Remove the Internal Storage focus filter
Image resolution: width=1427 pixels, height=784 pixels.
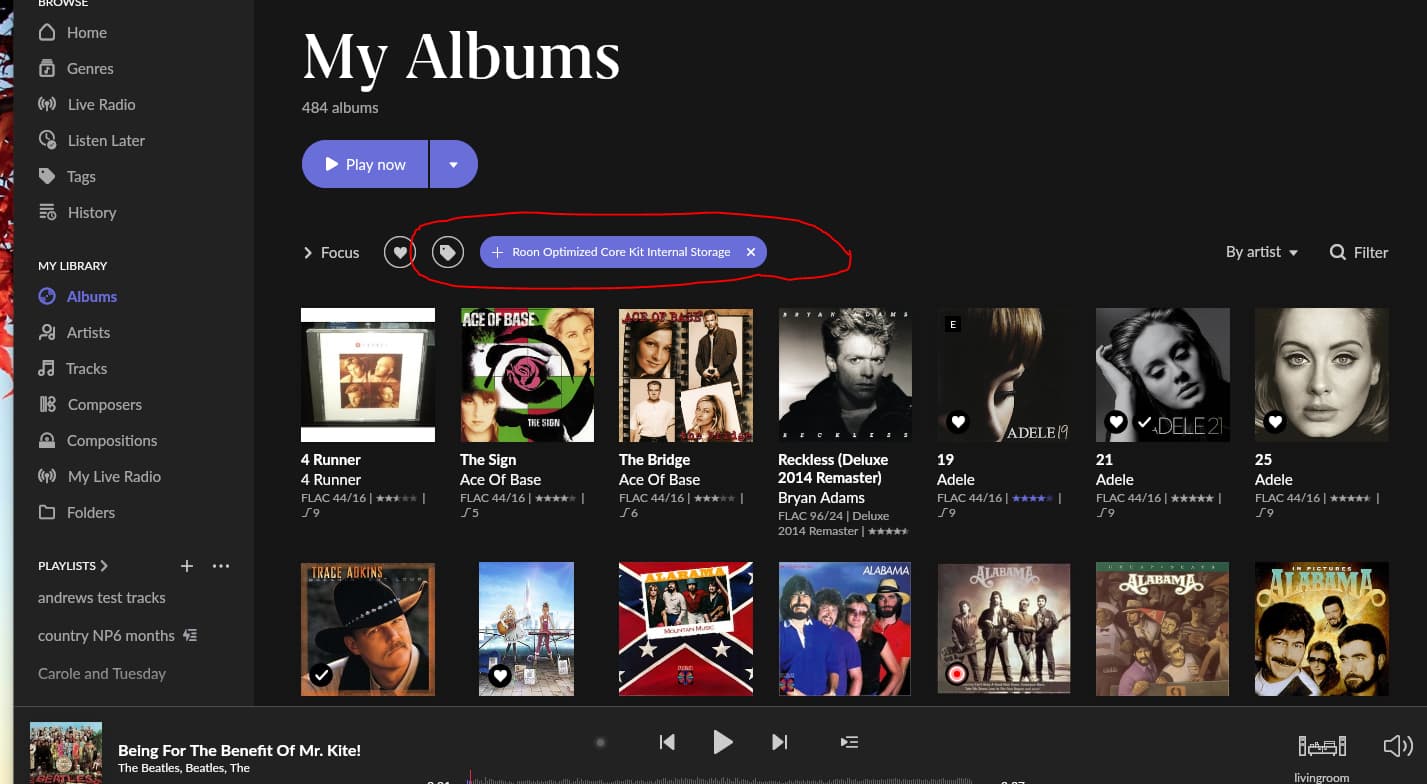pos(751,253)
